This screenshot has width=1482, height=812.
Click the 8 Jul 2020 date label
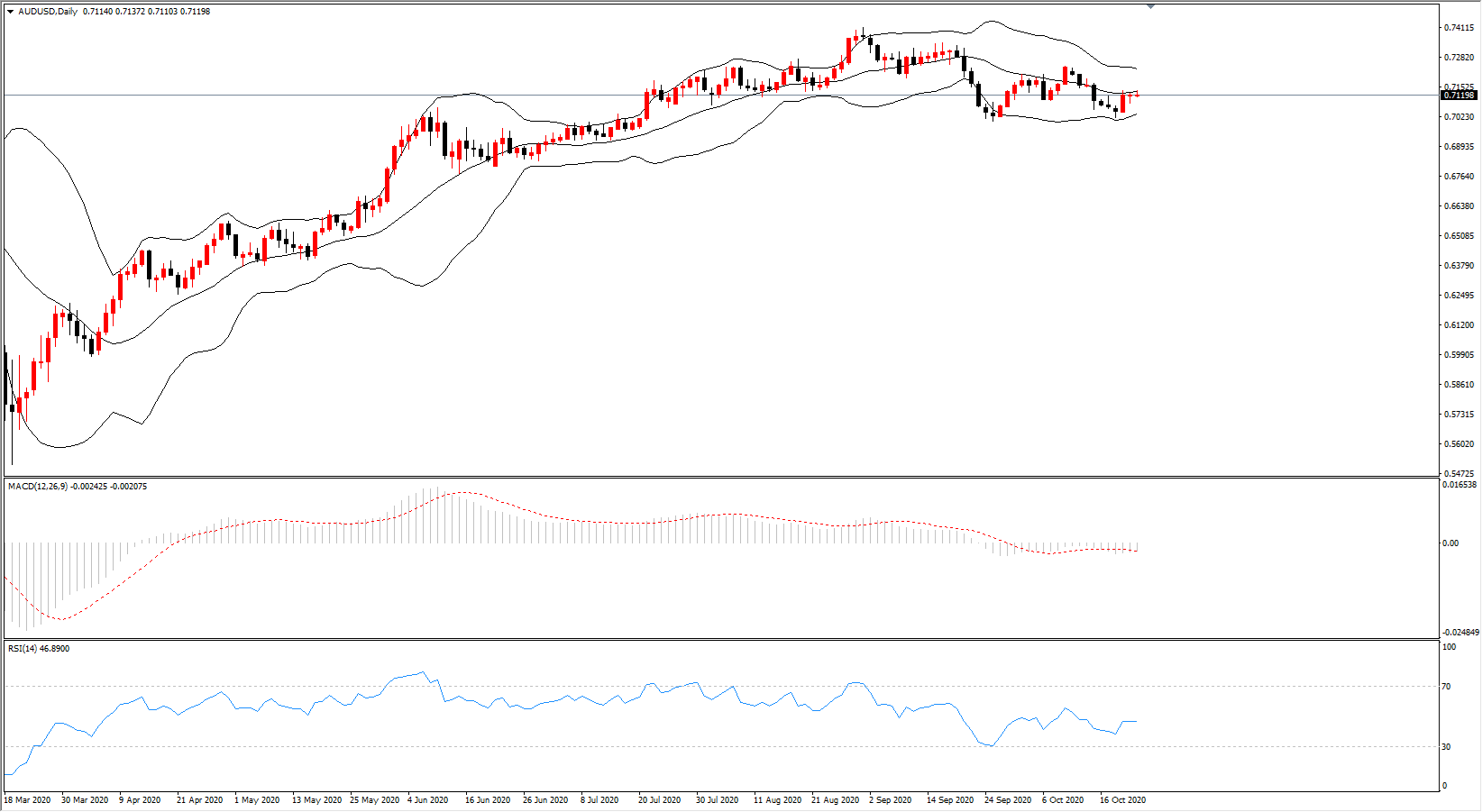pyautogui.click(x=599, y=800)
